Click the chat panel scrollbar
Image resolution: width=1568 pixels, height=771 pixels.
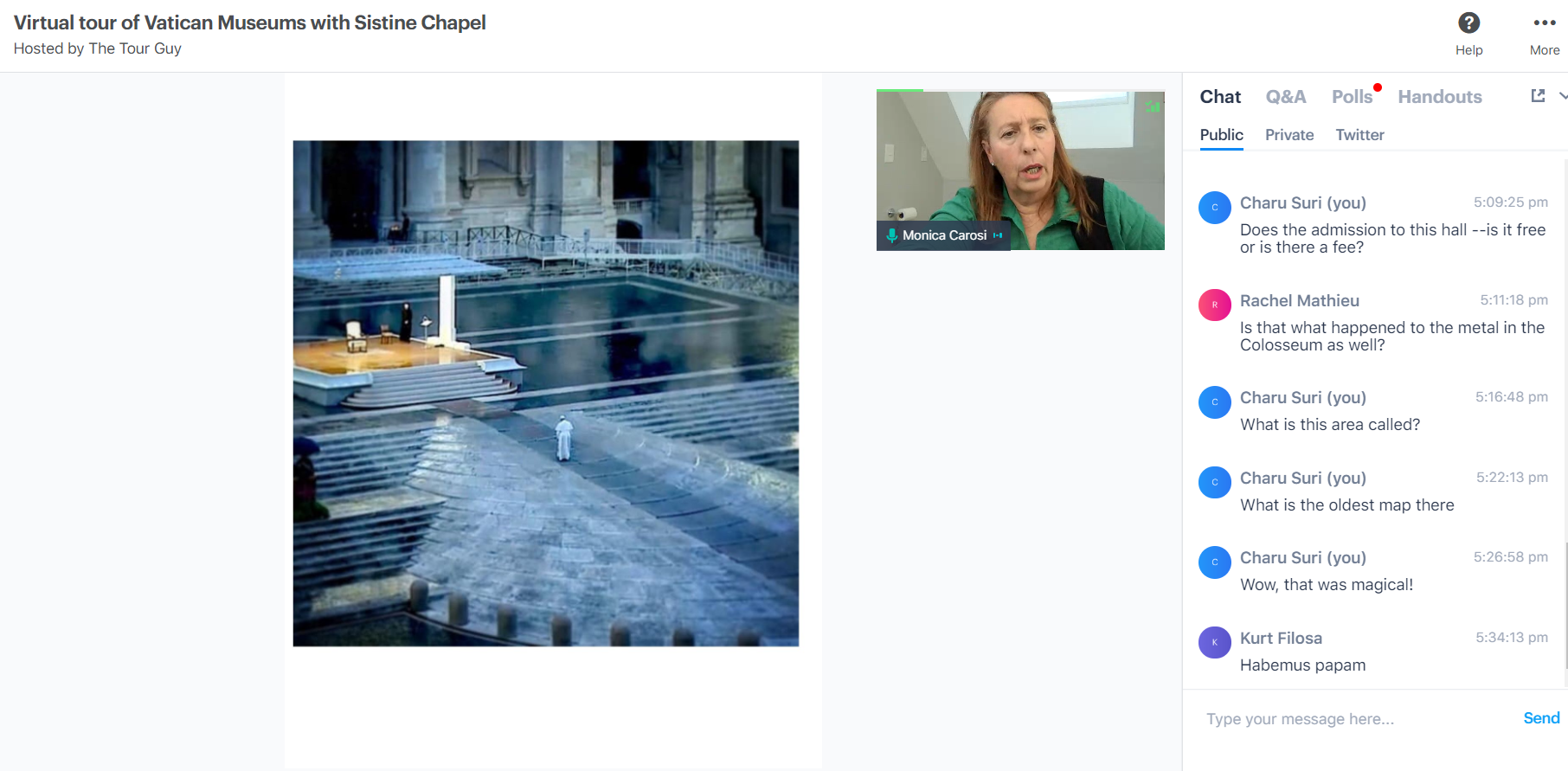pos(1565,606)
